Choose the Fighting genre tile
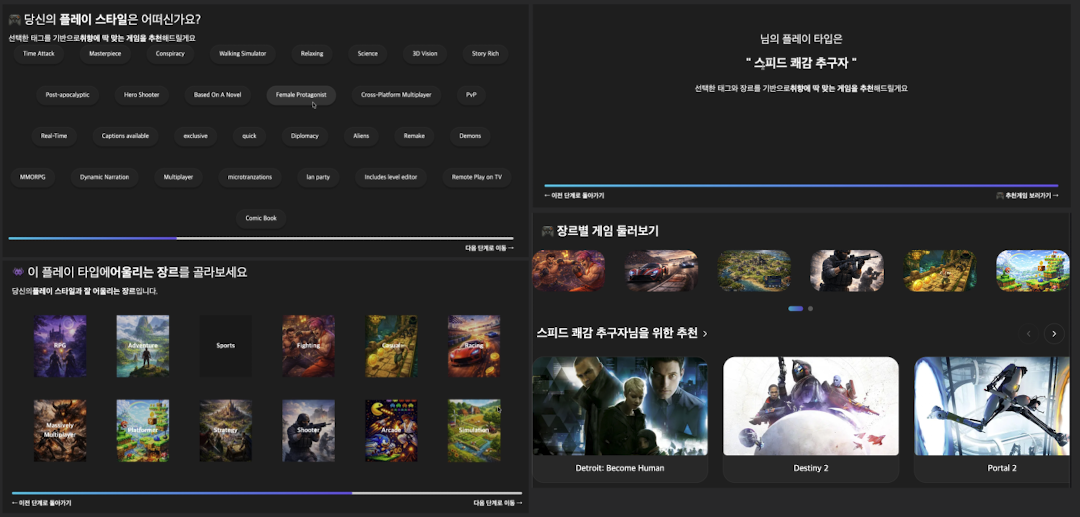 point(308,346)
